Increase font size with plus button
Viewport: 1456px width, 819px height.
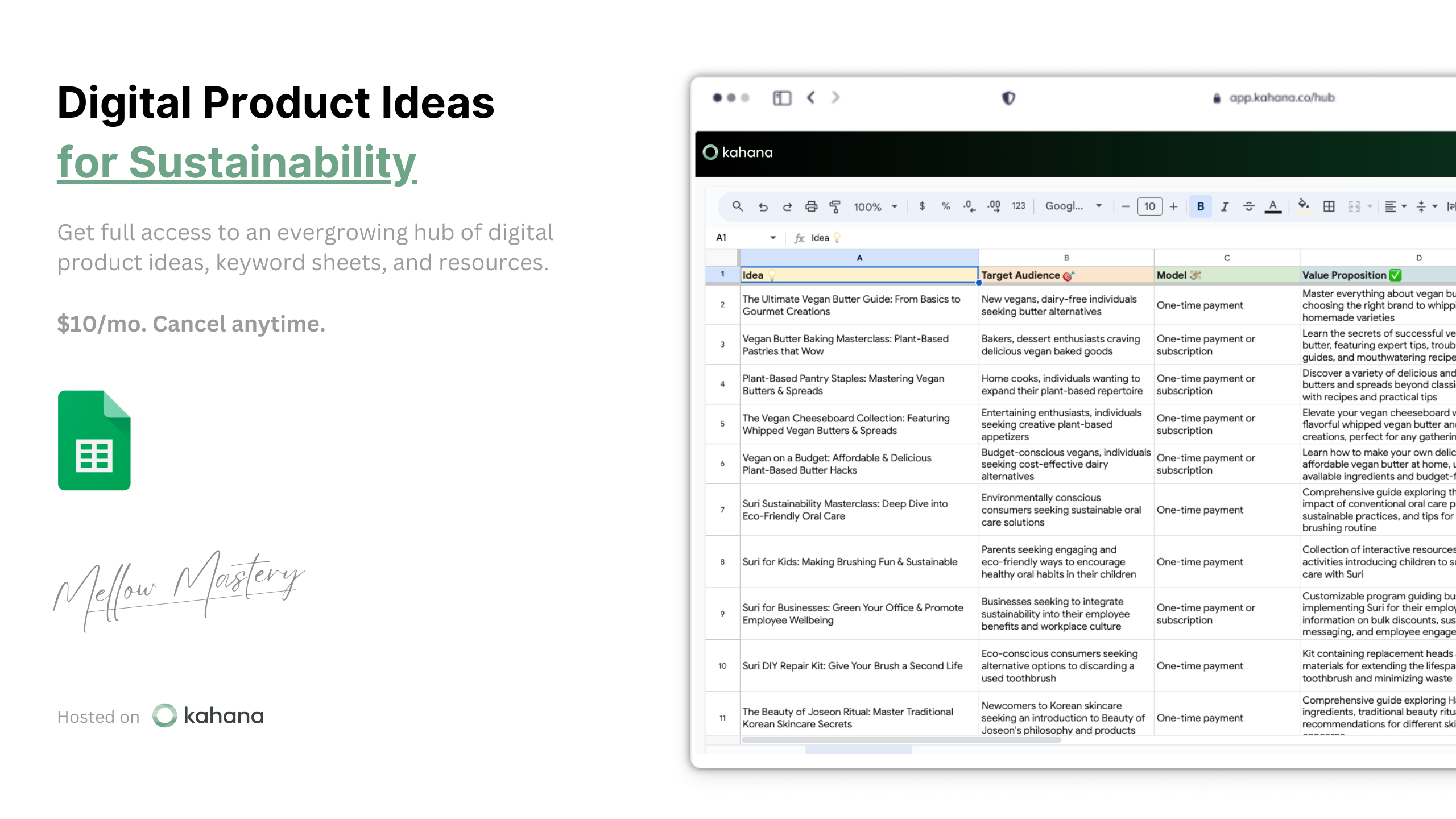(x=1173, y=206)
